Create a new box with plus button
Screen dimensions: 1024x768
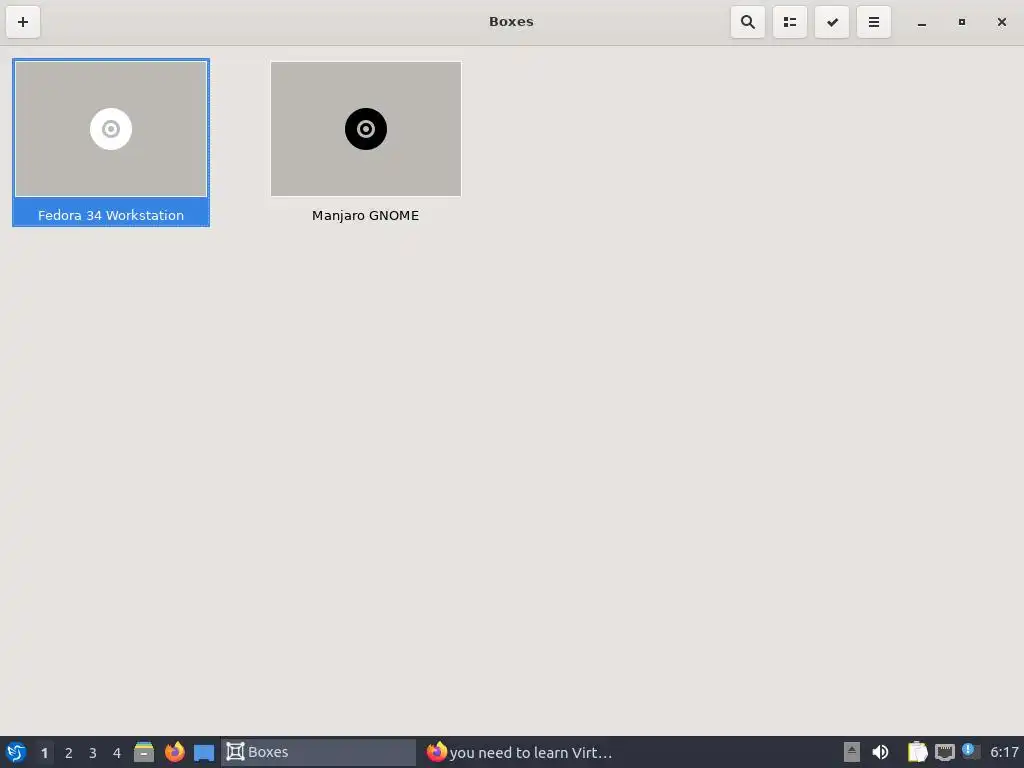coord(23,22)
